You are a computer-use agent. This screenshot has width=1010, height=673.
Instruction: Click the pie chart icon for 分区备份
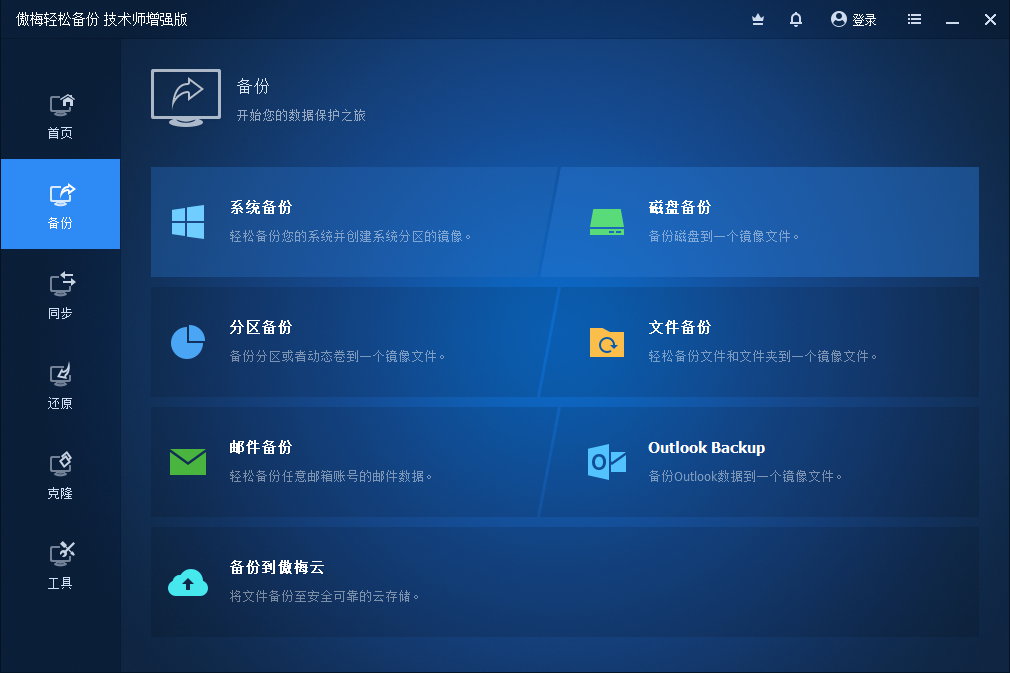[188, 342]
